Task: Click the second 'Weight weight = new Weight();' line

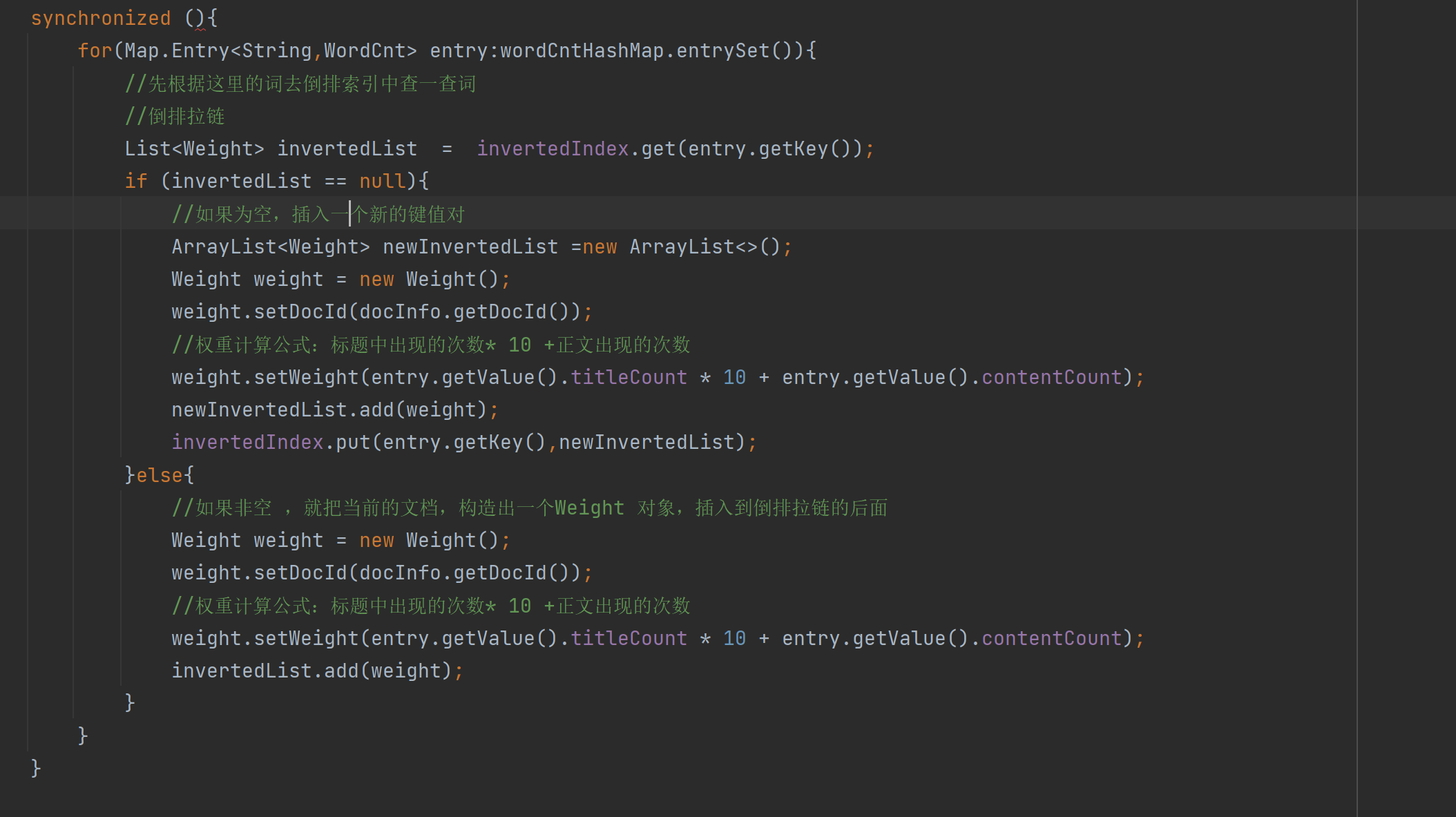Action: point(341,540)
